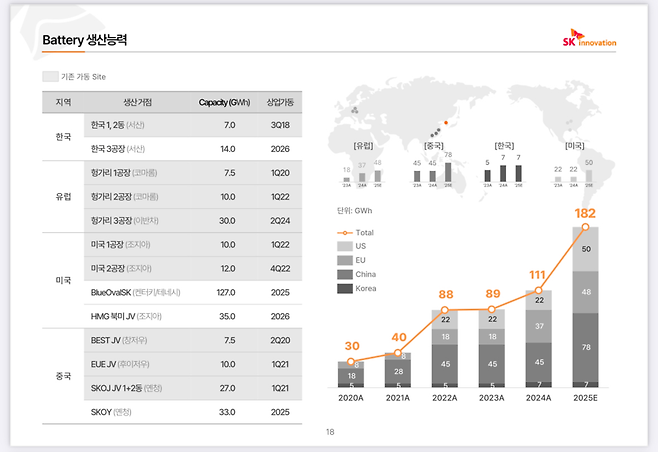The height and width of the screenshot is (452, 658).
Task: Click the Korea legend color swatch
Action: 345,288
